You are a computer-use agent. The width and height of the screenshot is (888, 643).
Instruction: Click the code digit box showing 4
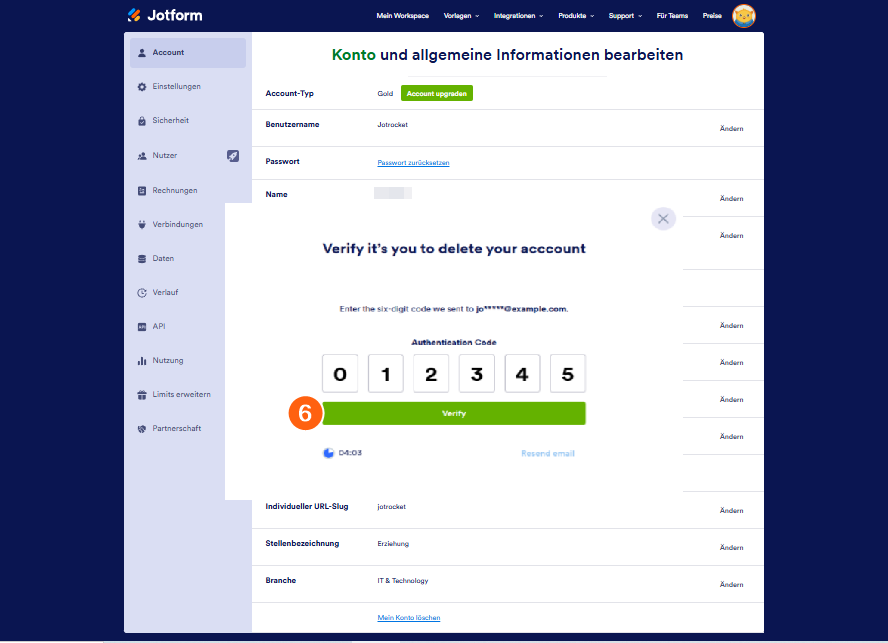point(522,373)
